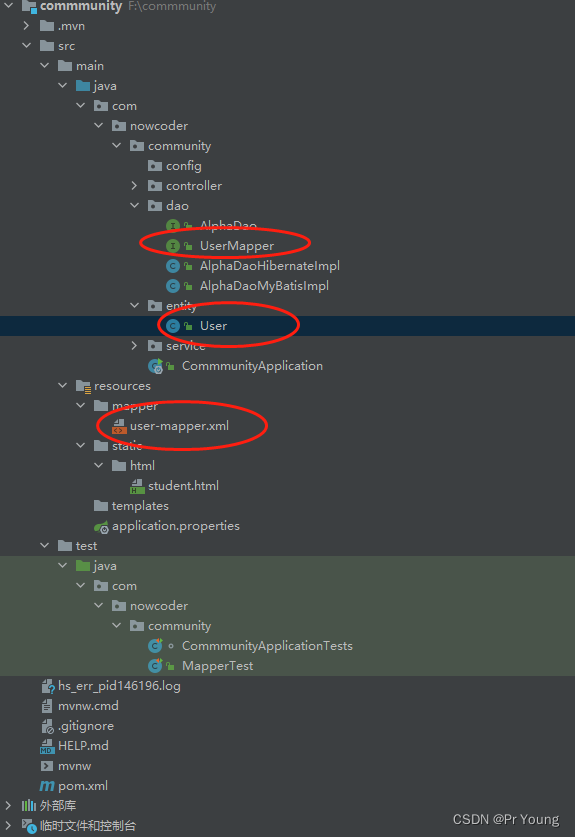Select AlphaDaoMyBatisImpl in the dao package
The image size is (575, 837).
click(264, 286)
